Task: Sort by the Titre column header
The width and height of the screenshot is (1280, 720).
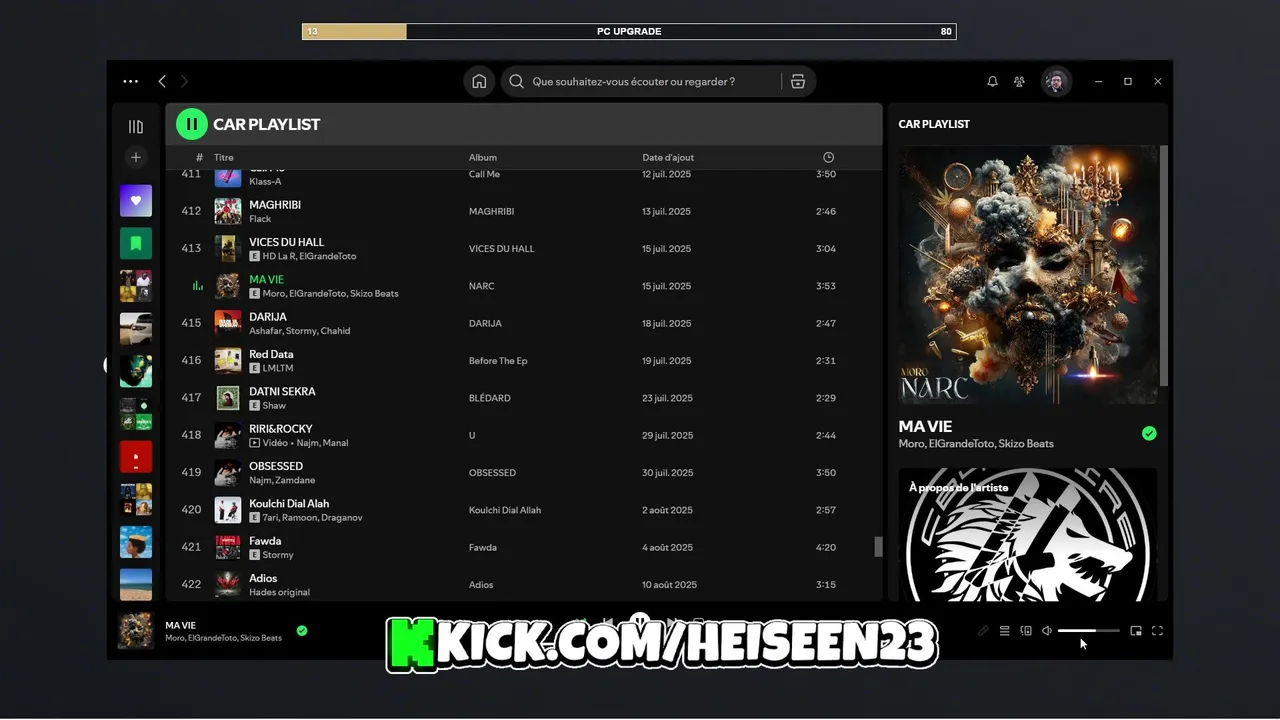Action: tap(224, 157)
